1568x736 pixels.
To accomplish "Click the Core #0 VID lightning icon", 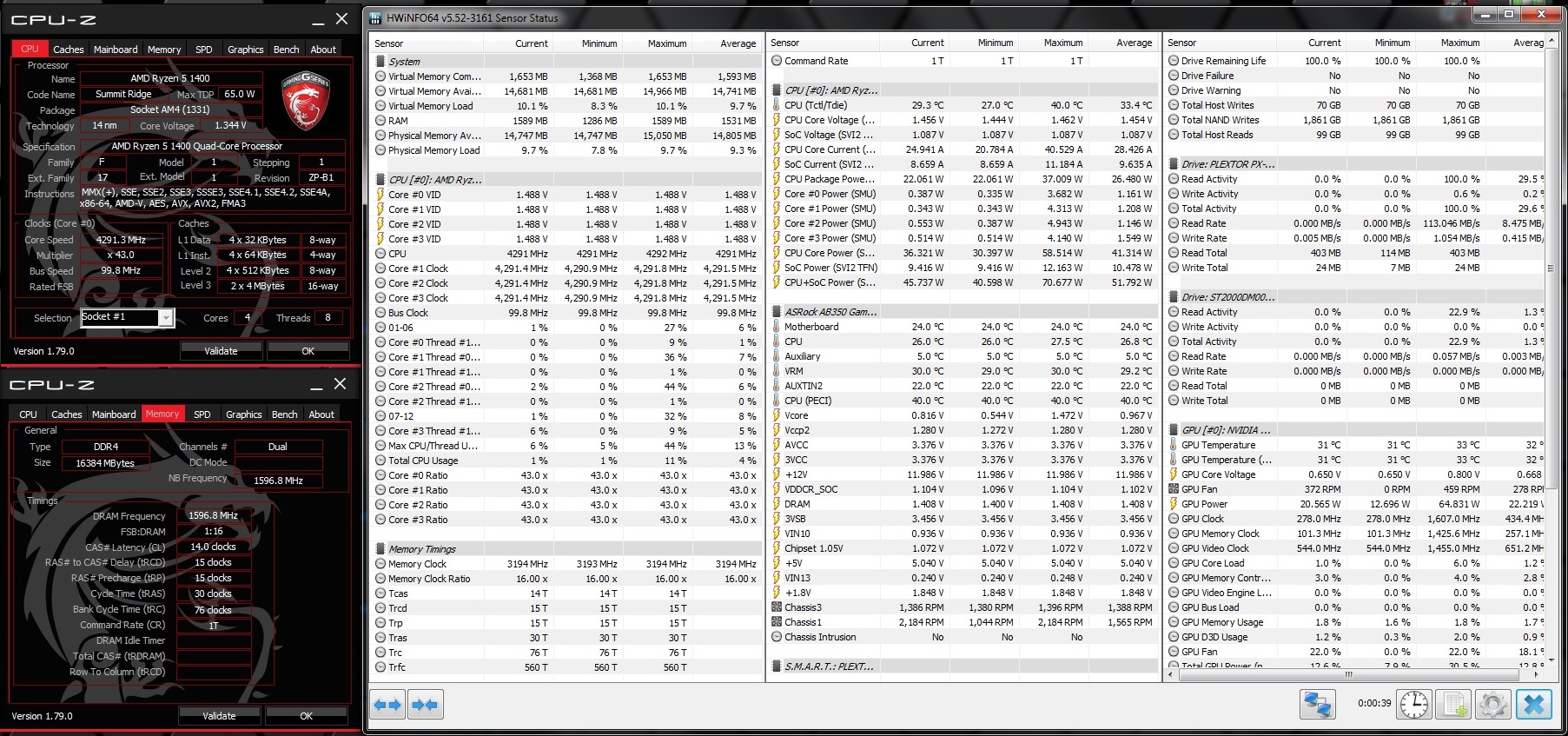I will coord(380,195).
